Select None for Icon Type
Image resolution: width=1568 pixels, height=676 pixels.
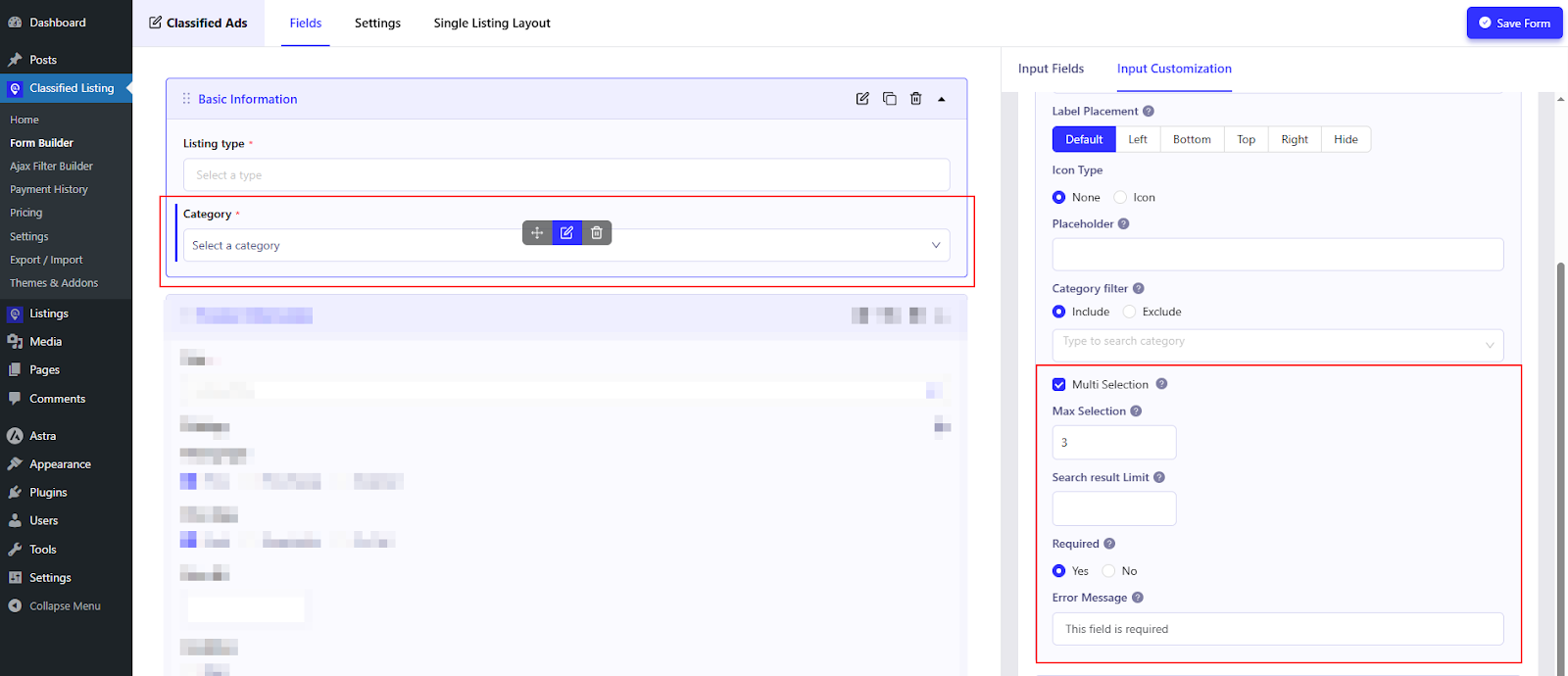[x=1058, y=198]
